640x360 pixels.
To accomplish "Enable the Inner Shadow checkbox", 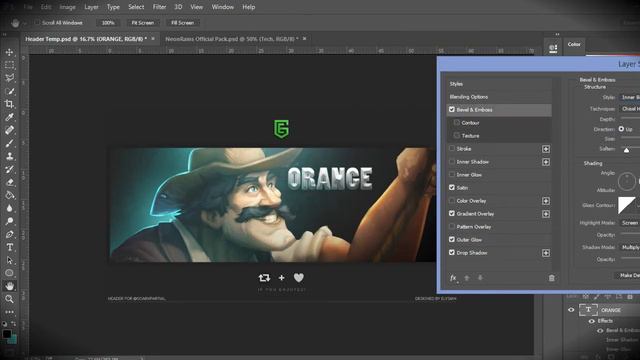I will click(452, 162).
